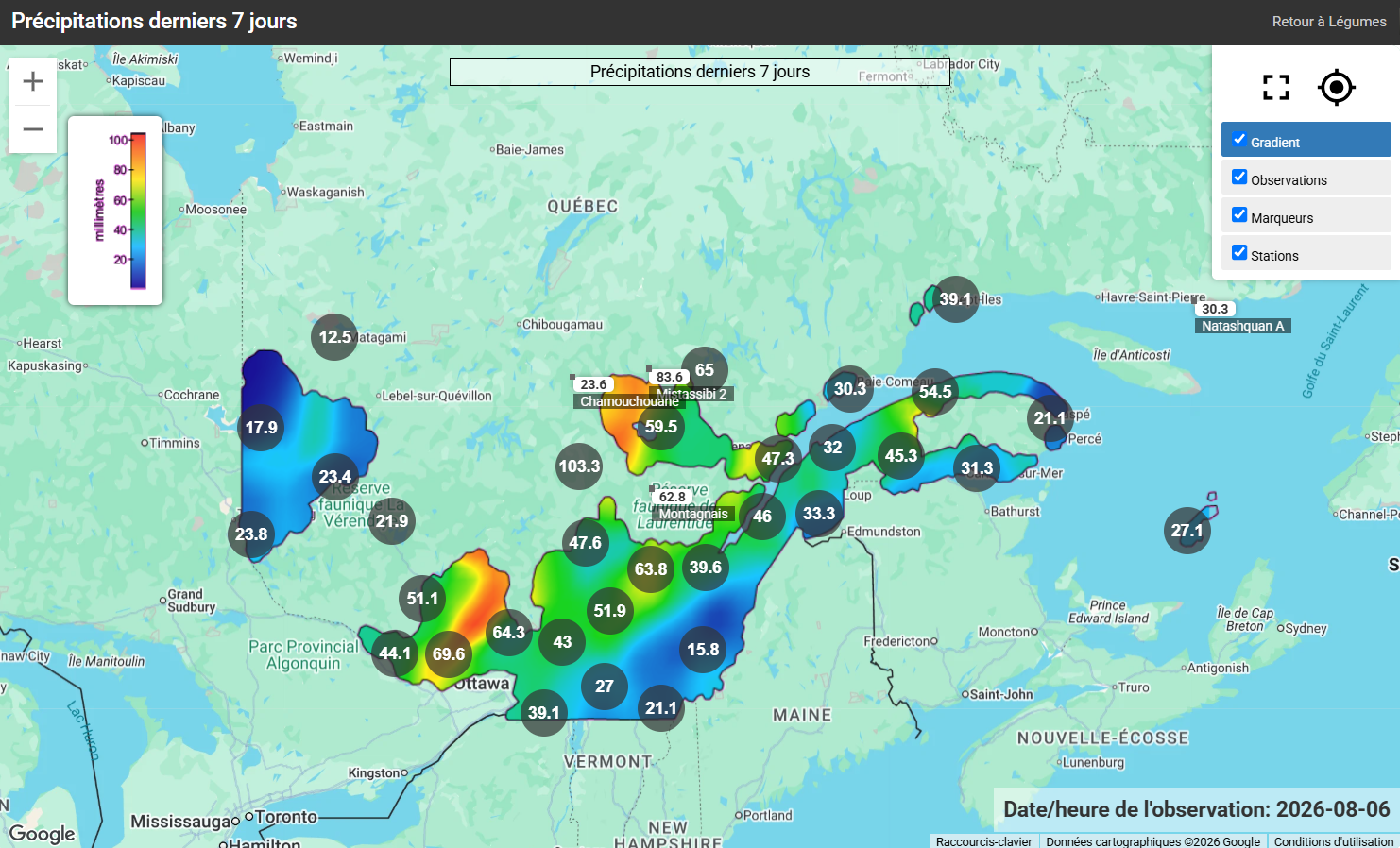Select the 51.1 precipitation marker
Screen dimensions: 1400x848
coord(422,599)
